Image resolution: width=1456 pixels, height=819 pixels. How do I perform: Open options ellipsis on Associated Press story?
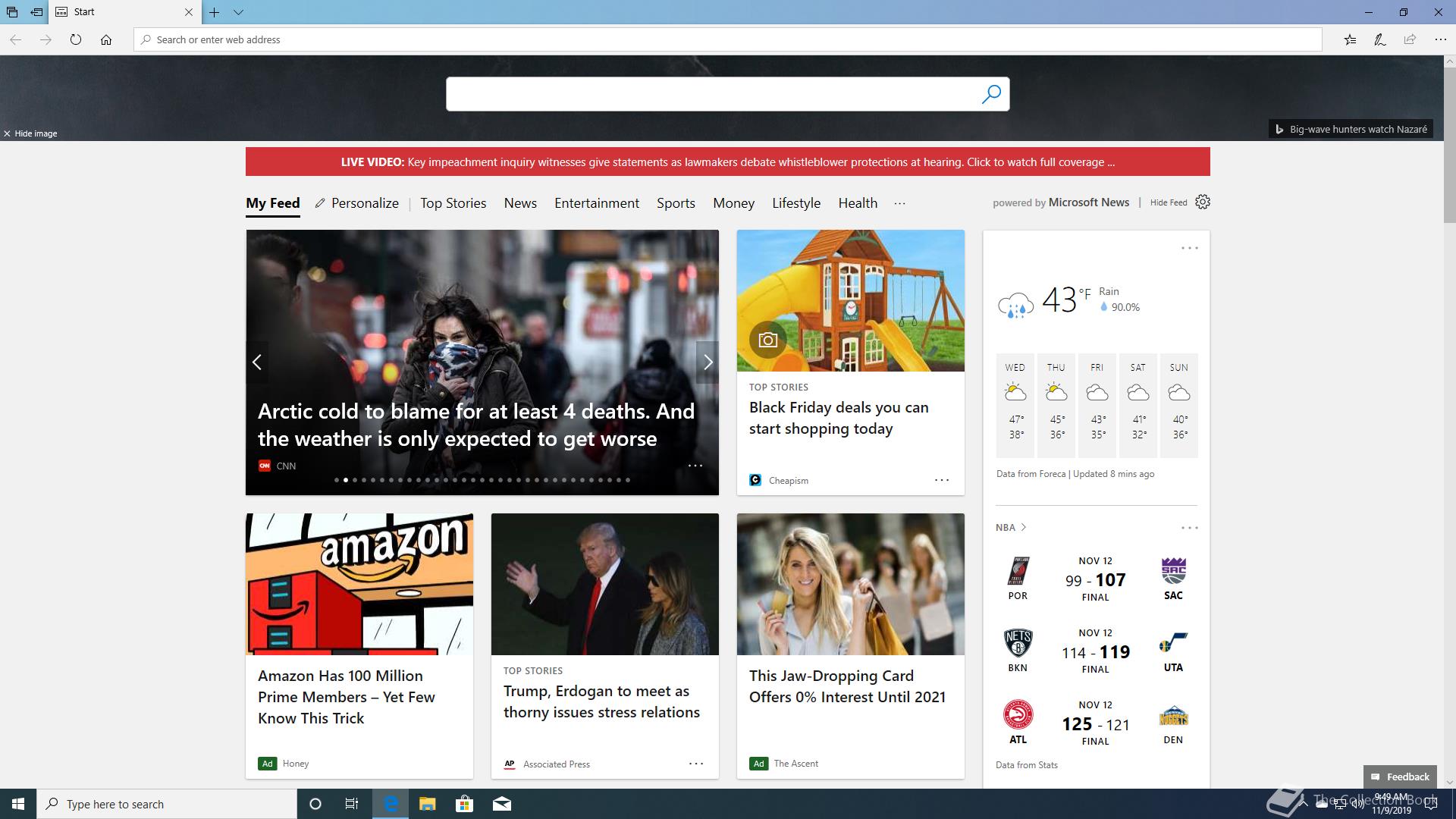coord(696,764)
